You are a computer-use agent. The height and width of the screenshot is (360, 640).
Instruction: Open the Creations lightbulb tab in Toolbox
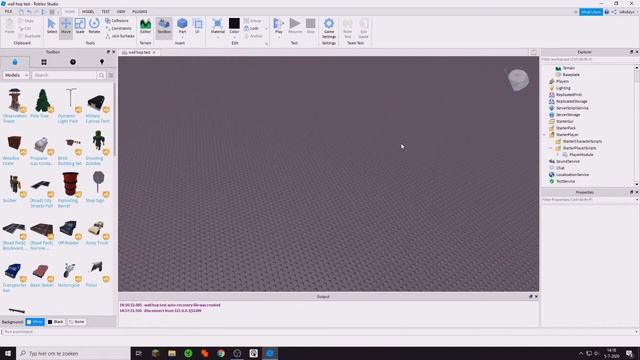(x=102, y=62)
